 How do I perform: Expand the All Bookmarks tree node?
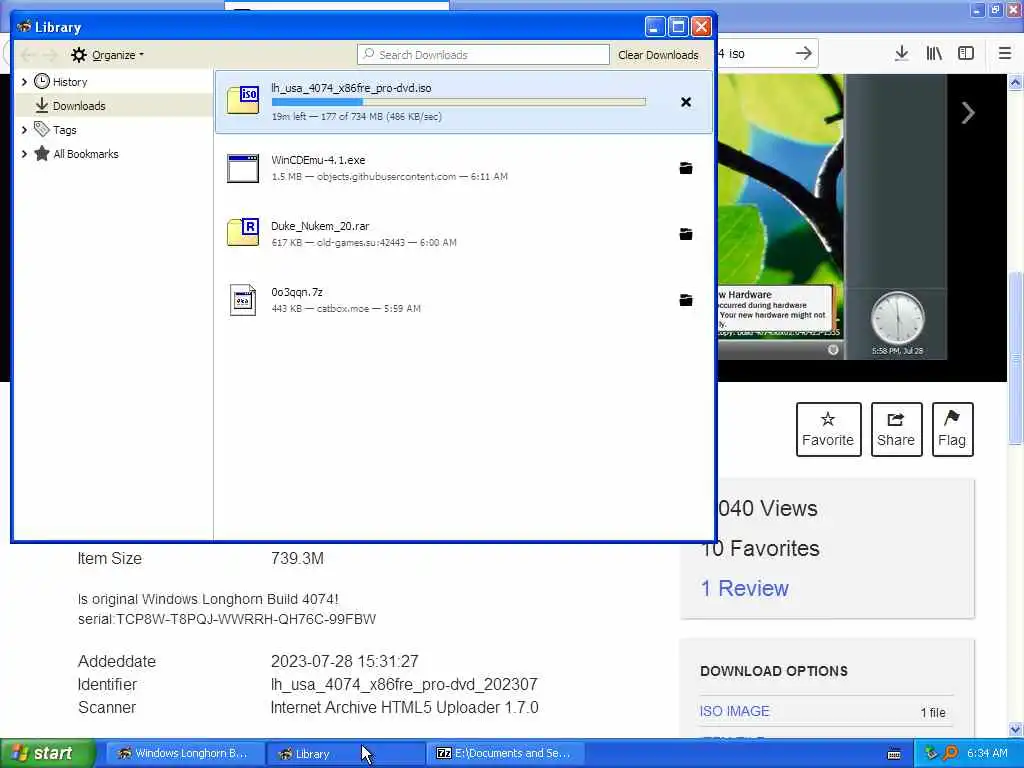pyautogui.click(x=24, y=154)
